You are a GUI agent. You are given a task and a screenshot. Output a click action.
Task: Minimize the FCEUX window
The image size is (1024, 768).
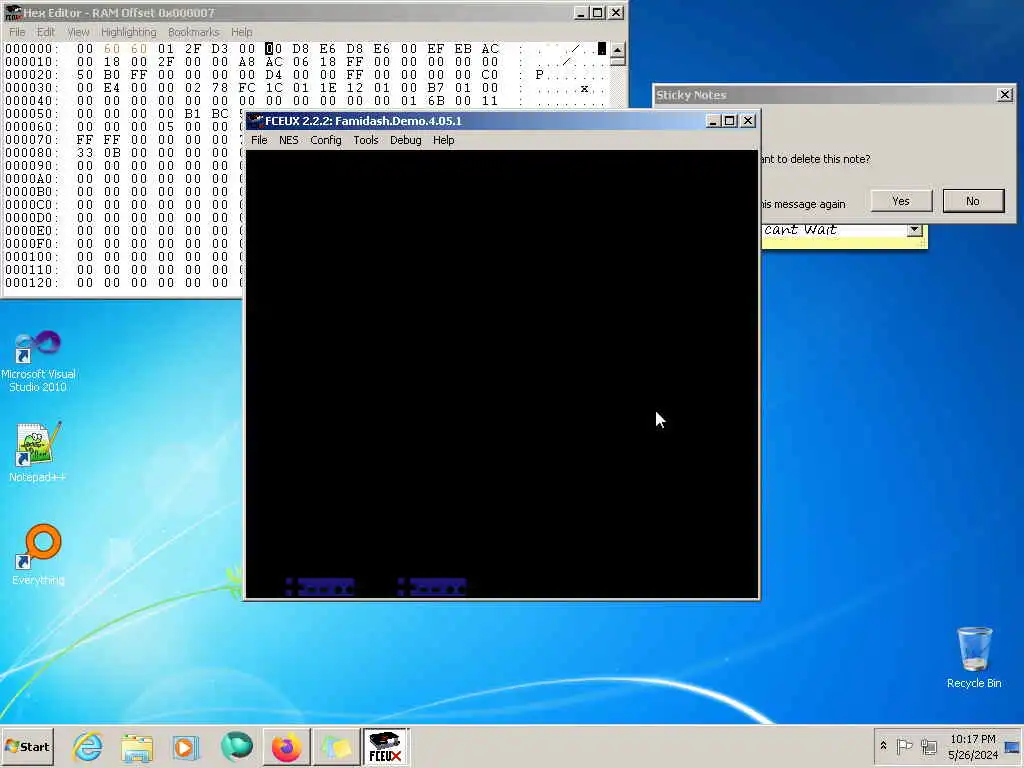click(x=712, y=120)
